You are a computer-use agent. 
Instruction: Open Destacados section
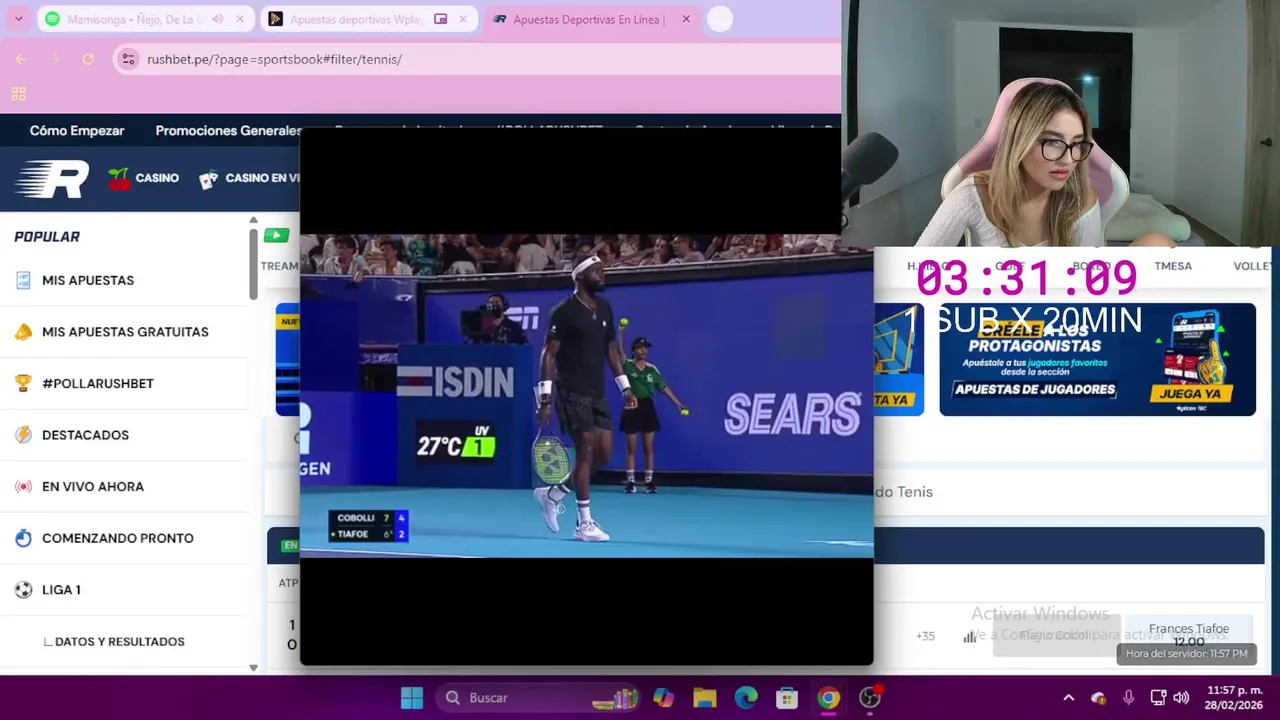coord(85,435)
